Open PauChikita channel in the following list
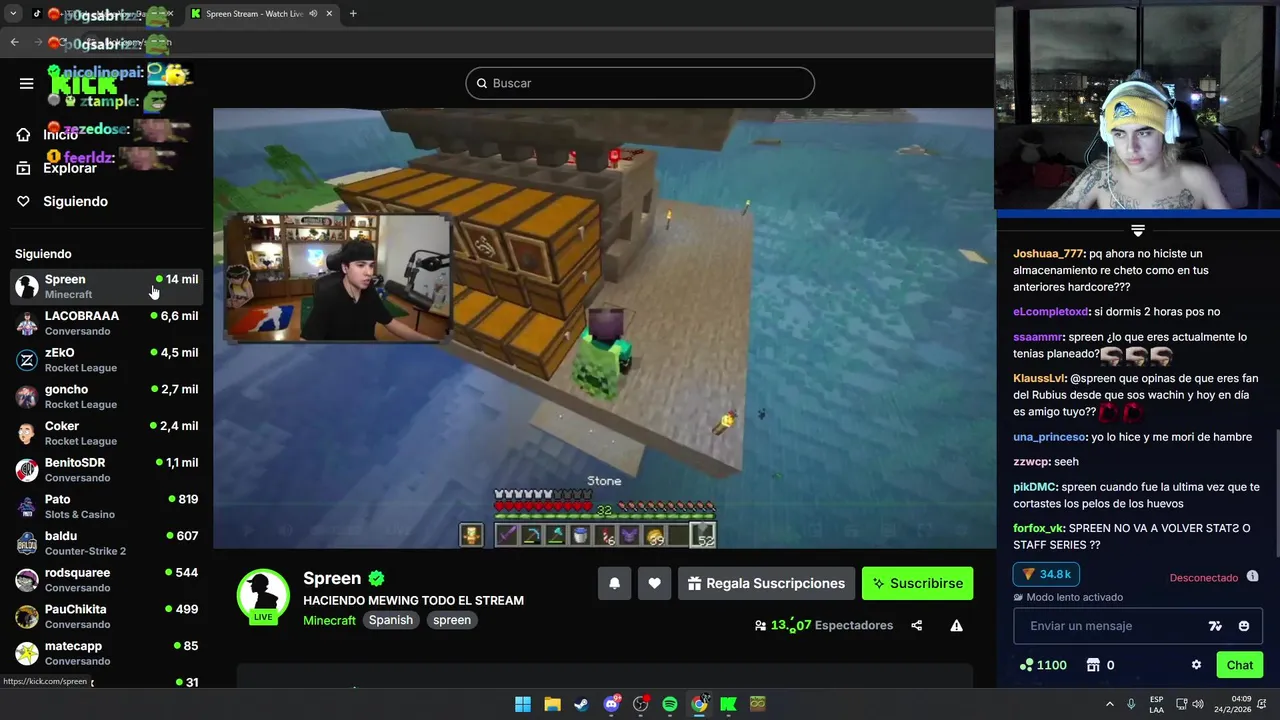Screen dimensions: 1280x720 pos(107,616)
